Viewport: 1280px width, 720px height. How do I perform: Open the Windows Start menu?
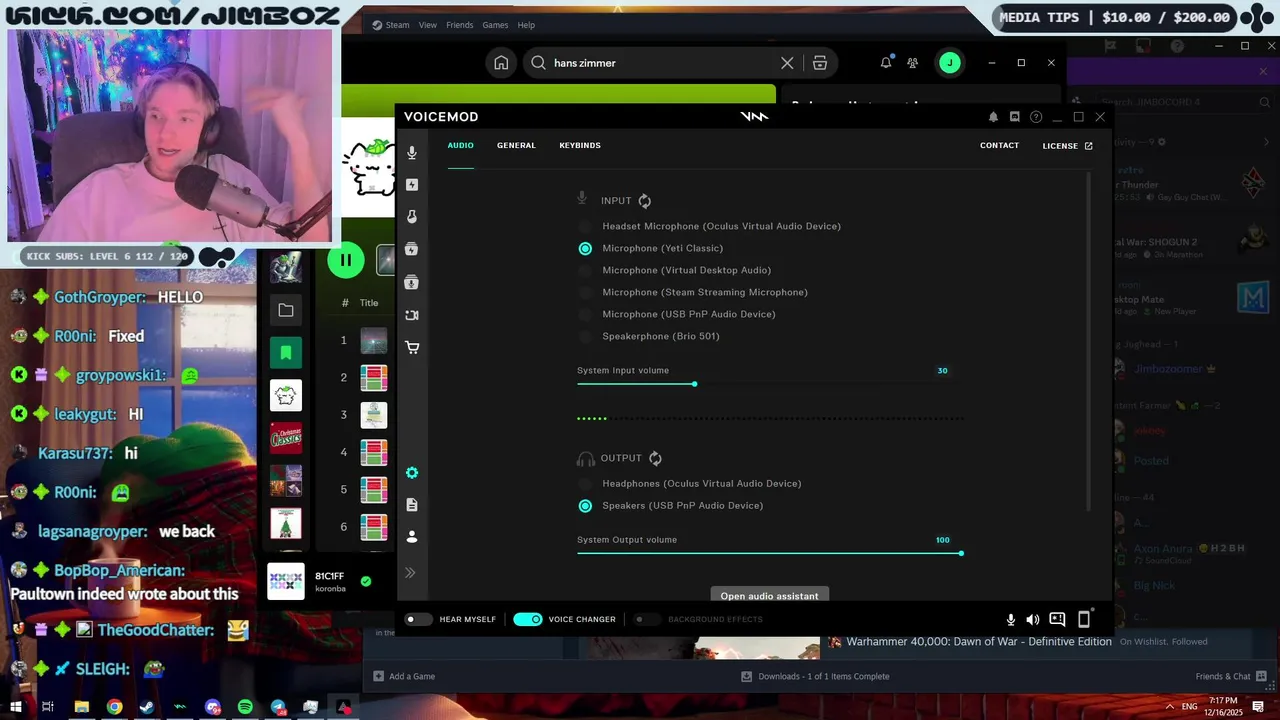(x=16, y=707)
